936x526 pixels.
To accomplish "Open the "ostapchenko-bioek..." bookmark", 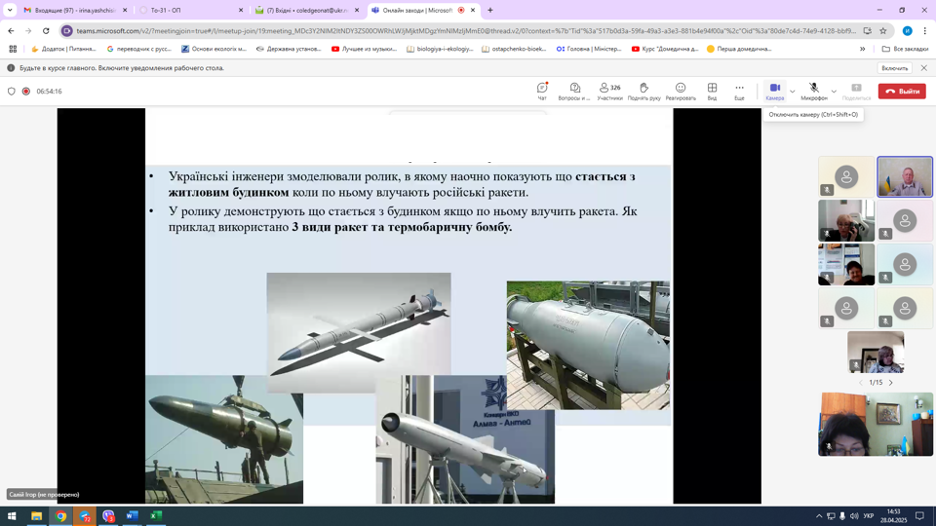I will coord(514,49).
